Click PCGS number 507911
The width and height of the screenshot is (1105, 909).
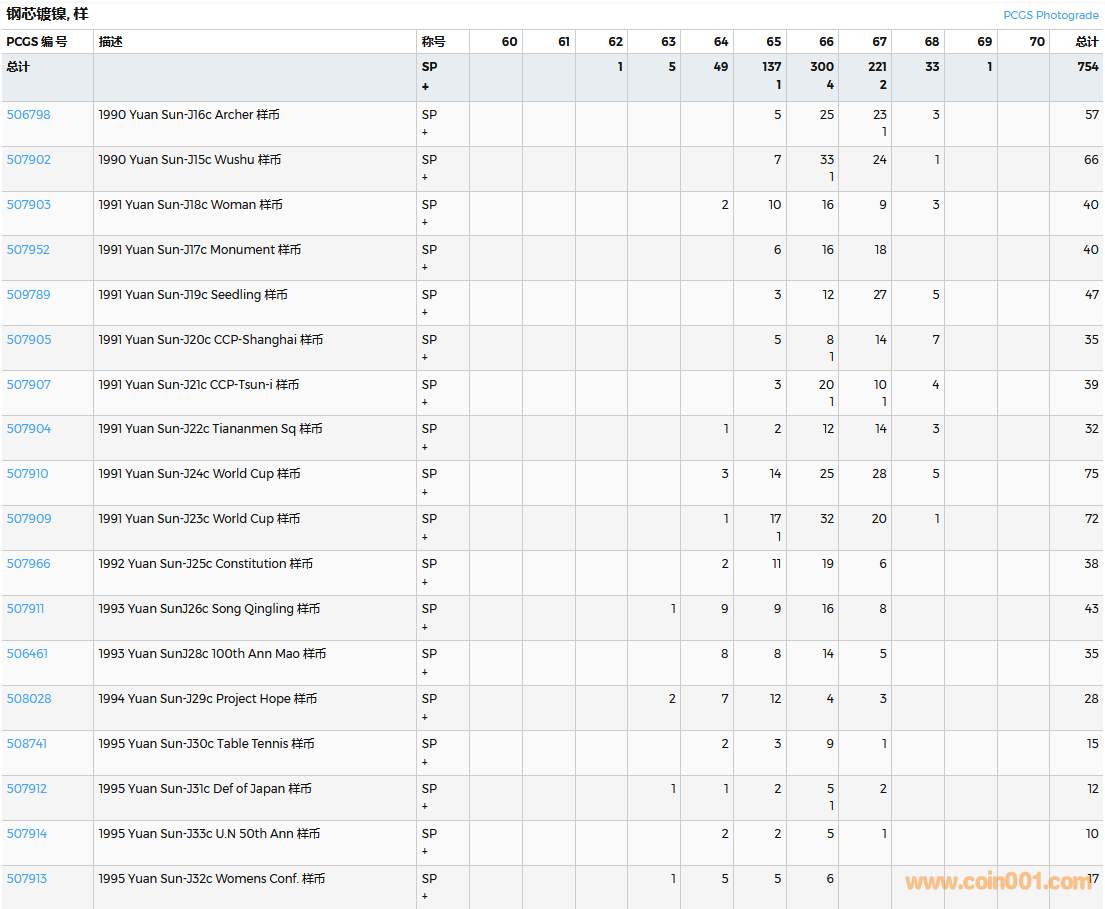tap(25, 609)
